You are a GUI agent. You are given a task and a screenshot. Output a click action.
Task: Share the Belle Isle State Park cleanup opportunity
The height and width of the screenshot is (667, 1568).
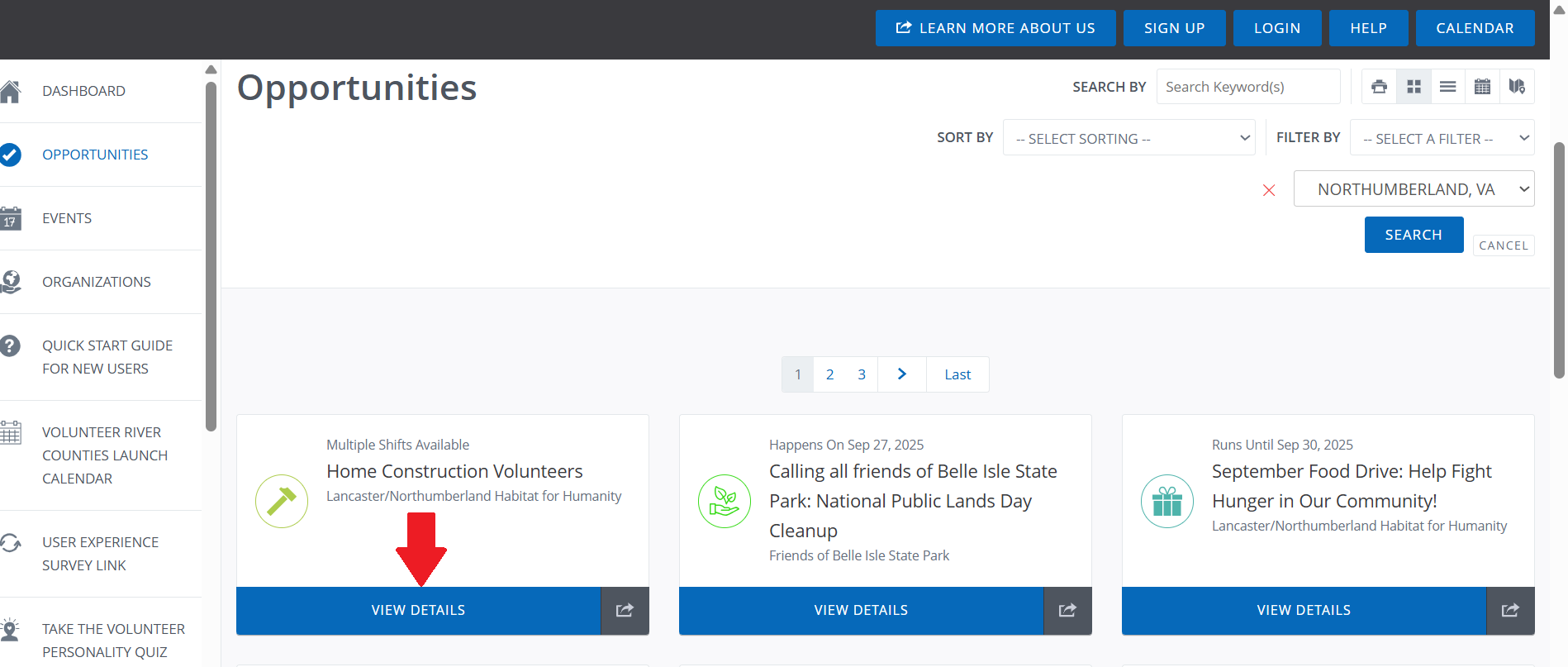[1067, 611]
